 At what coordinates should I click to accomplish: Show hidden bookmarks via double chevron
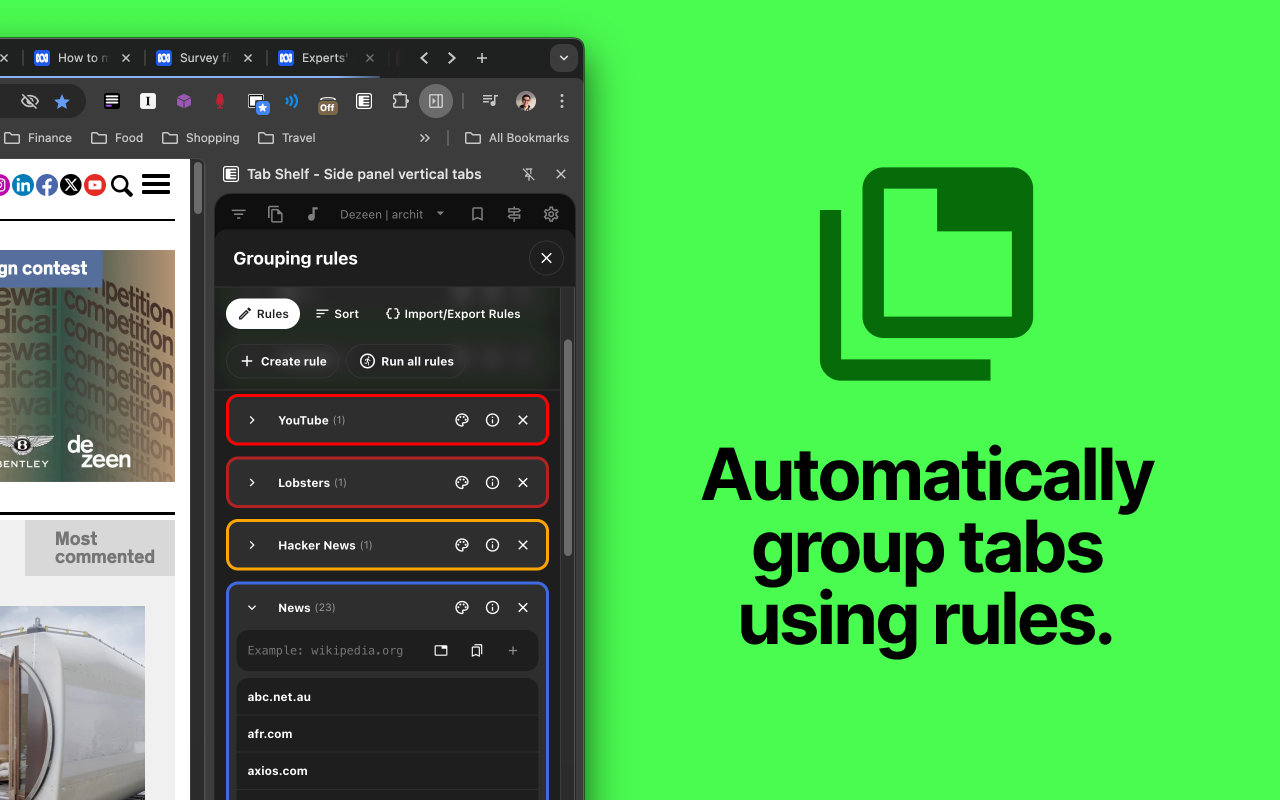[x=425, y=138]
